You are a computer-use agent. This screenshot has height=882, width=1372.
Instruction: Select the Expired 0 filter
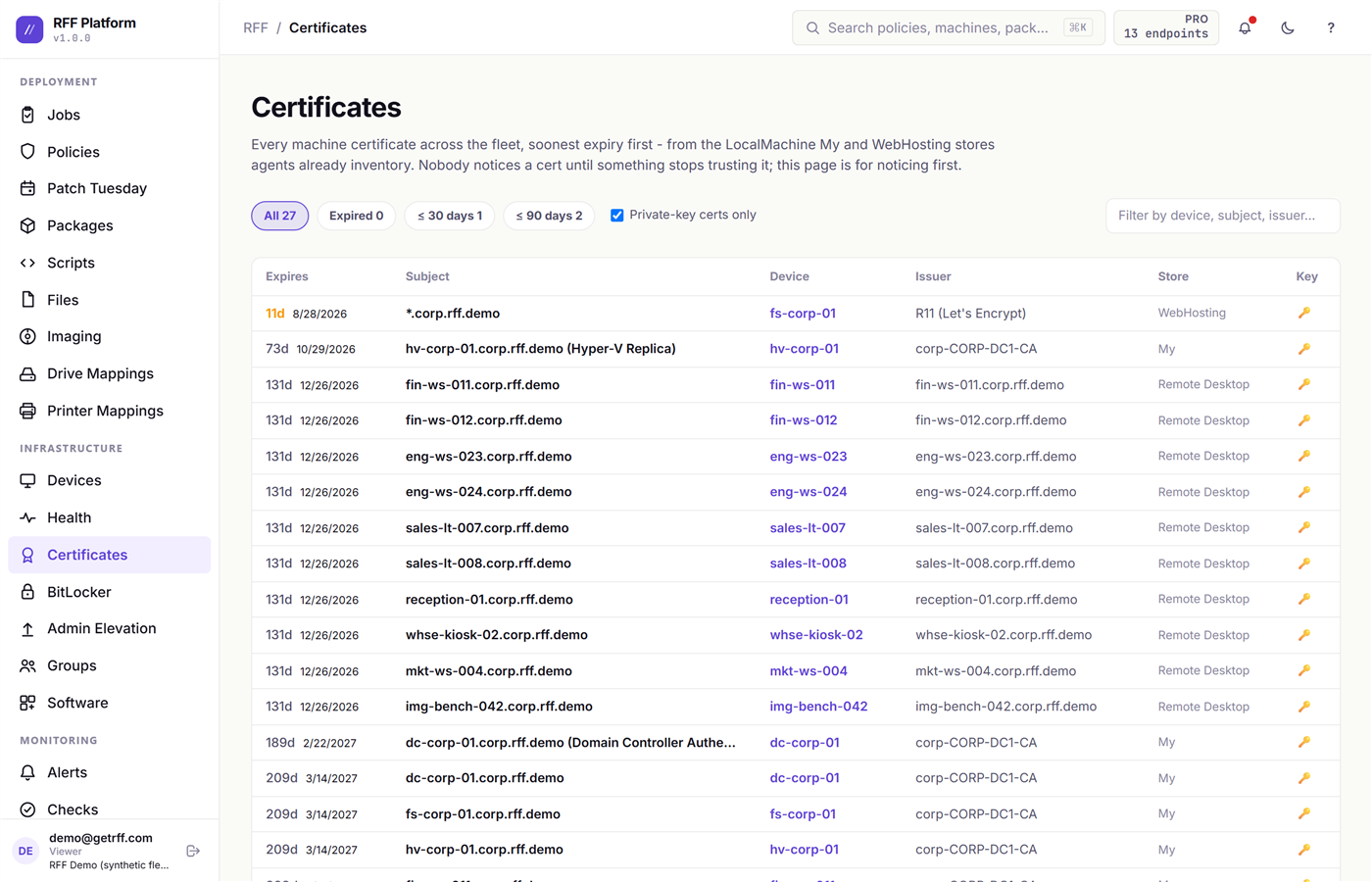point(357,216)
